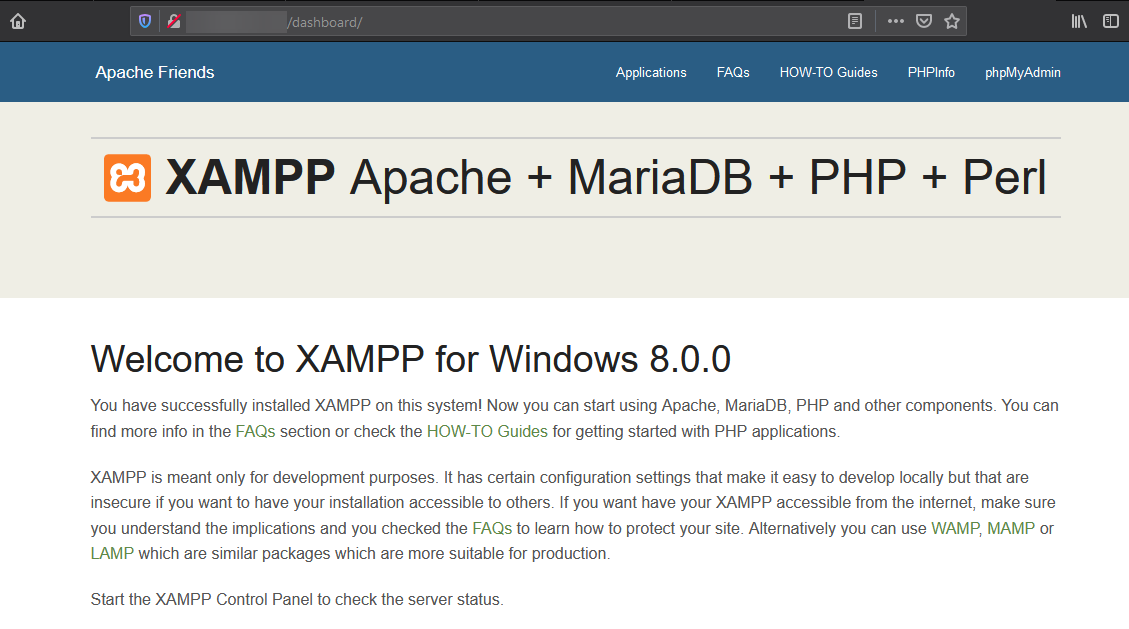Open the PHPInfo page
1129x629 pixels.
(x=931, y=73)
